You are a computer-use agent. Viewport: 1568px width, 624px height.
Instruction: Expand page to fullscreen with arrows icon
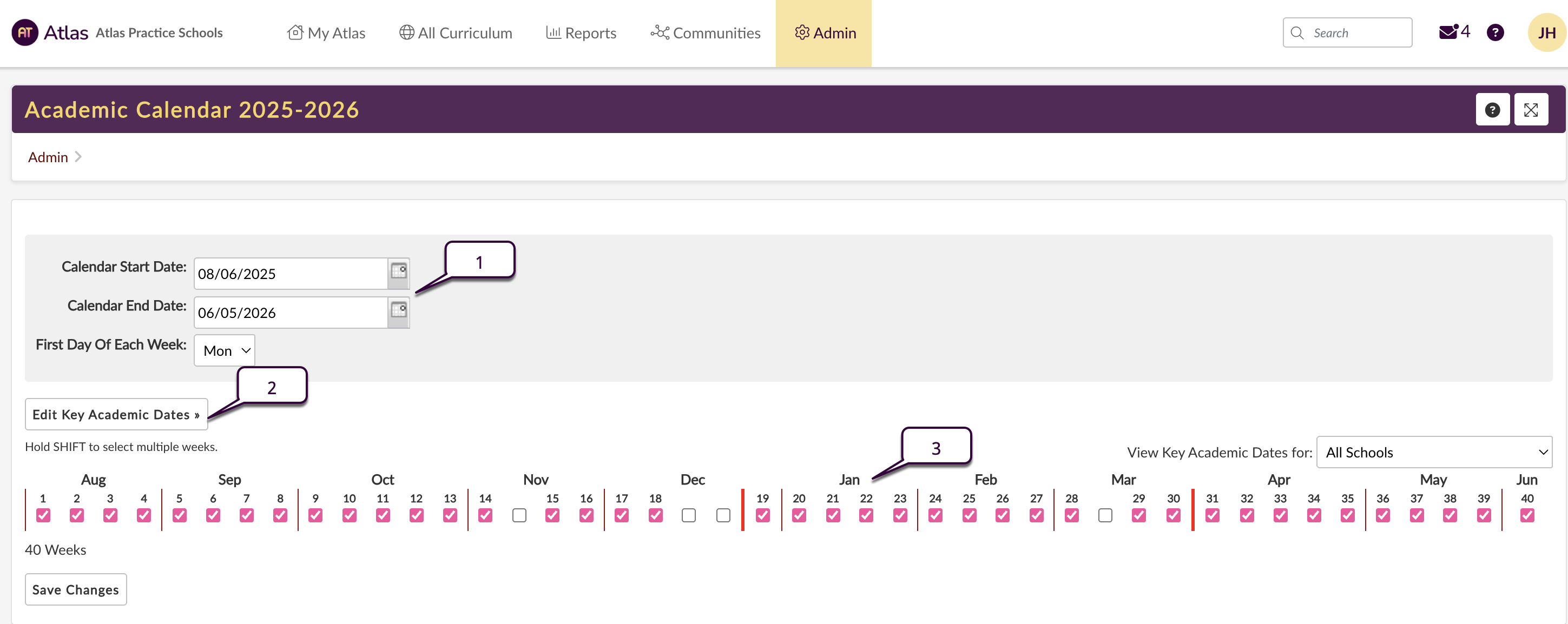[x=1530, y=109]
